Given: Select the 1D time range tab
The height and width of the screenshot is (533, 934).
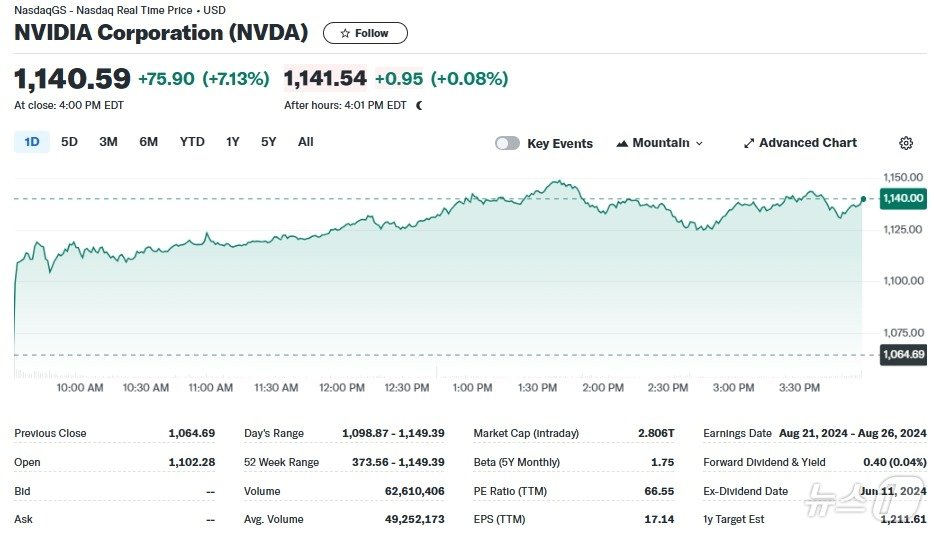Looking at the screenshot, I should pyautogui.click(x=32, y=142).
